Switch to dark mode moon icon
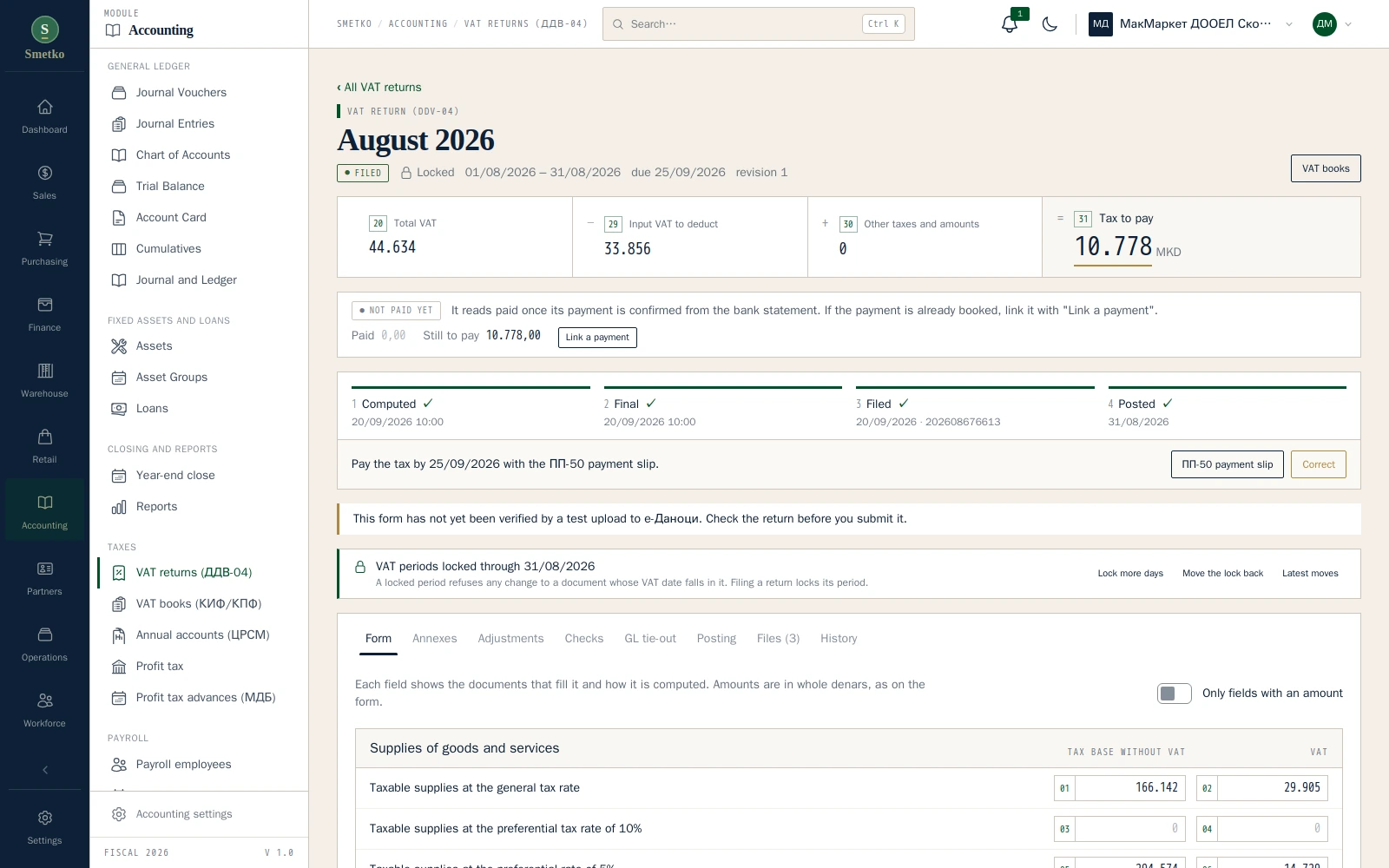The width and height of the screenshot is (1389, 868). click(x=1050, y=24)
